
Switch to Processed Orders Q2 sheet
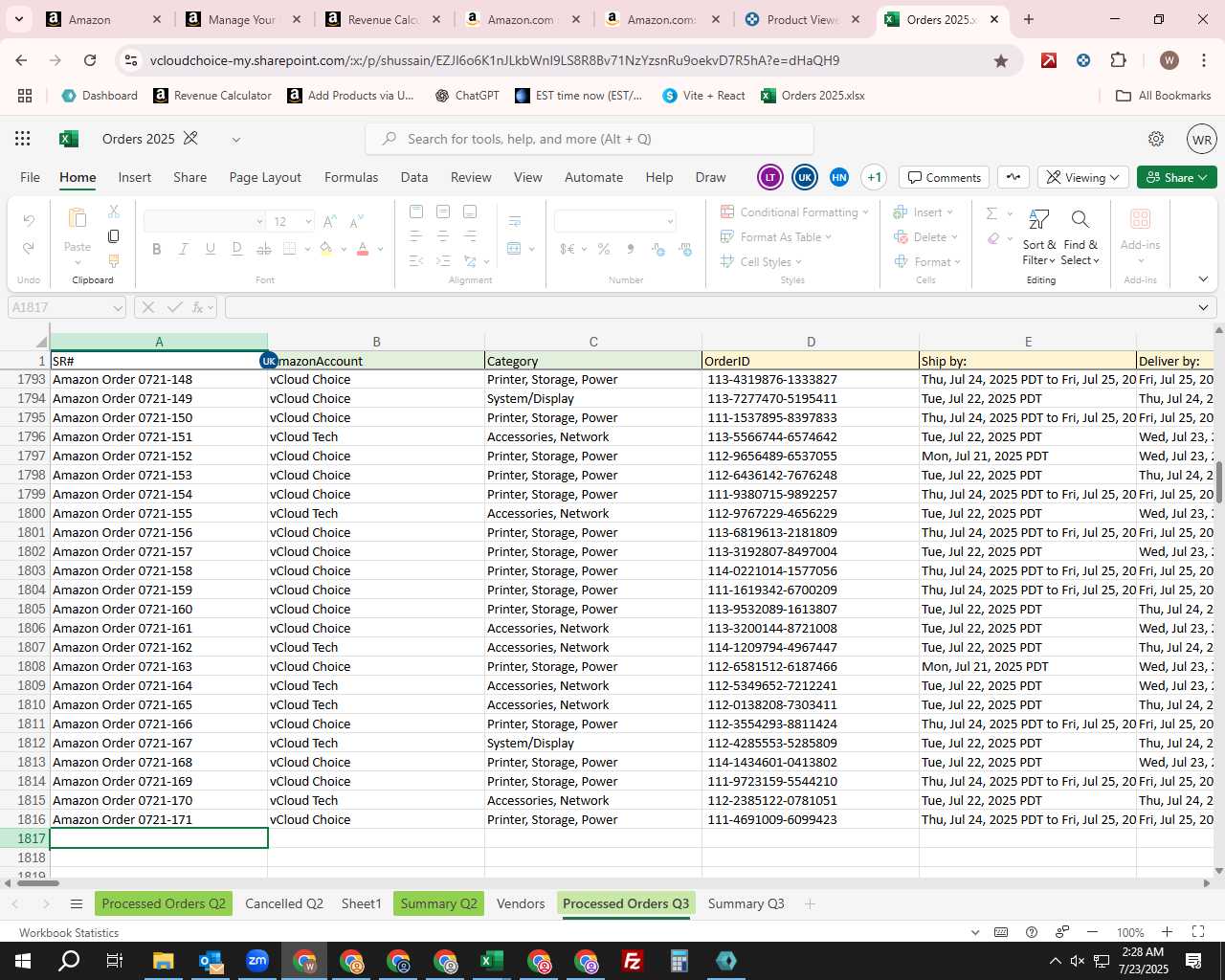coord(164,903)
